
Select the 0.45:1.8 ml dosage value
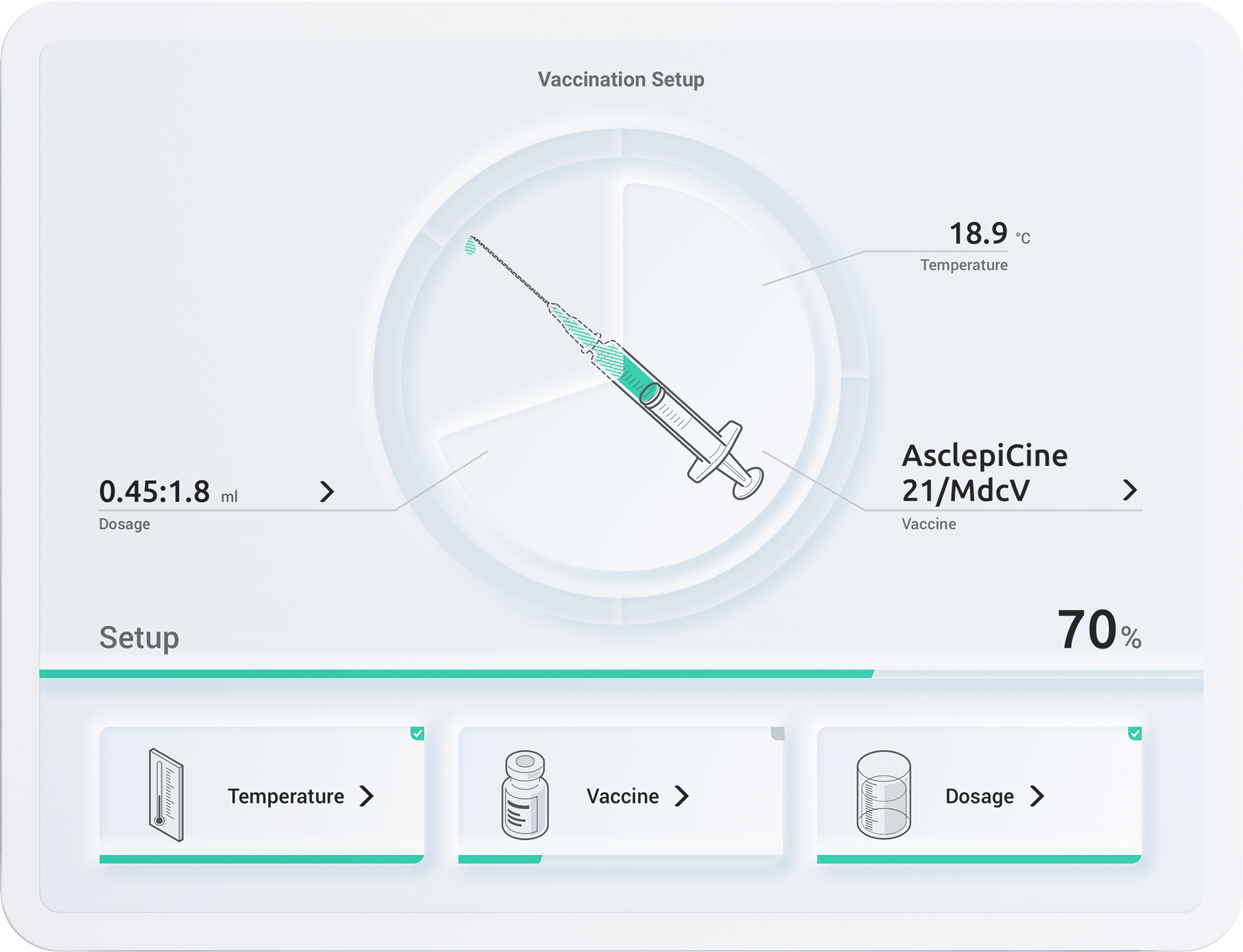point(168,492)
